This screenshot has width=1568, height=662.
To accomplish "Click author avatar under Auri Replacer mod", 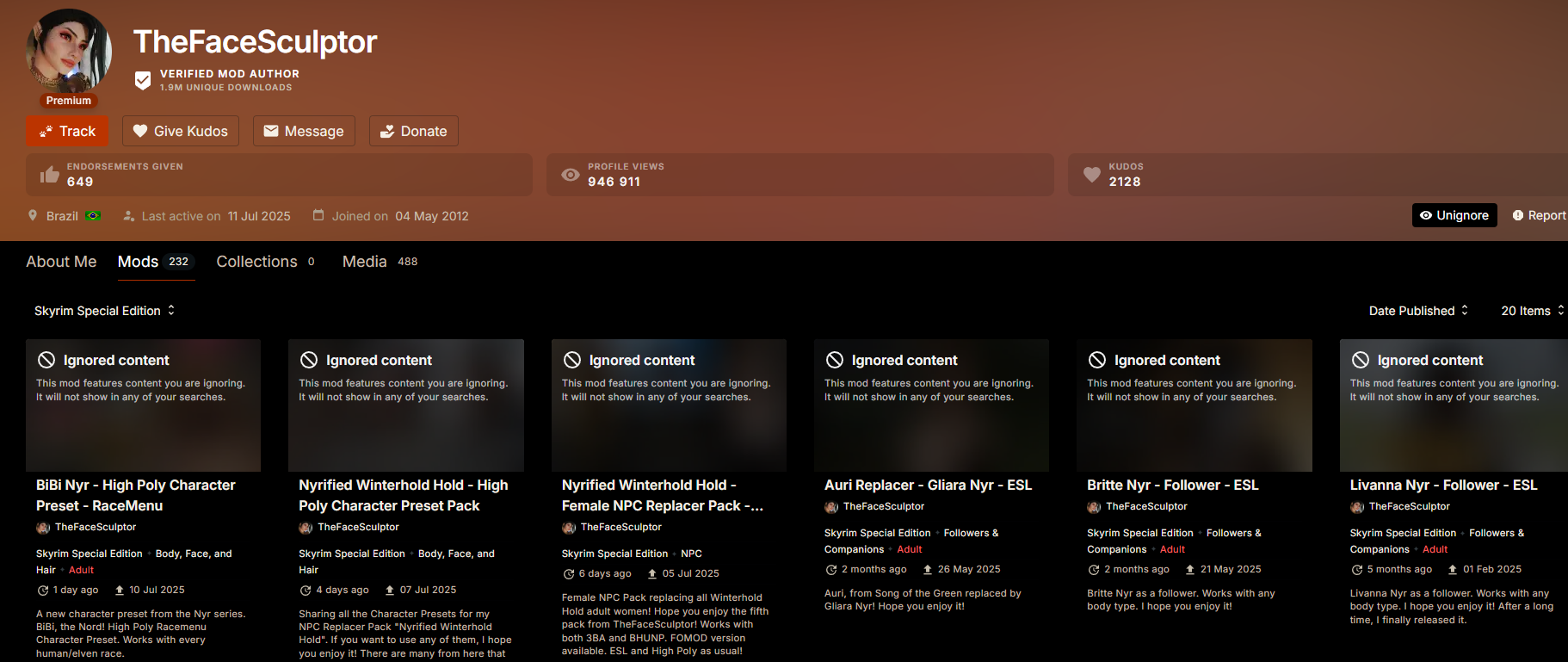I will [831, 507].
